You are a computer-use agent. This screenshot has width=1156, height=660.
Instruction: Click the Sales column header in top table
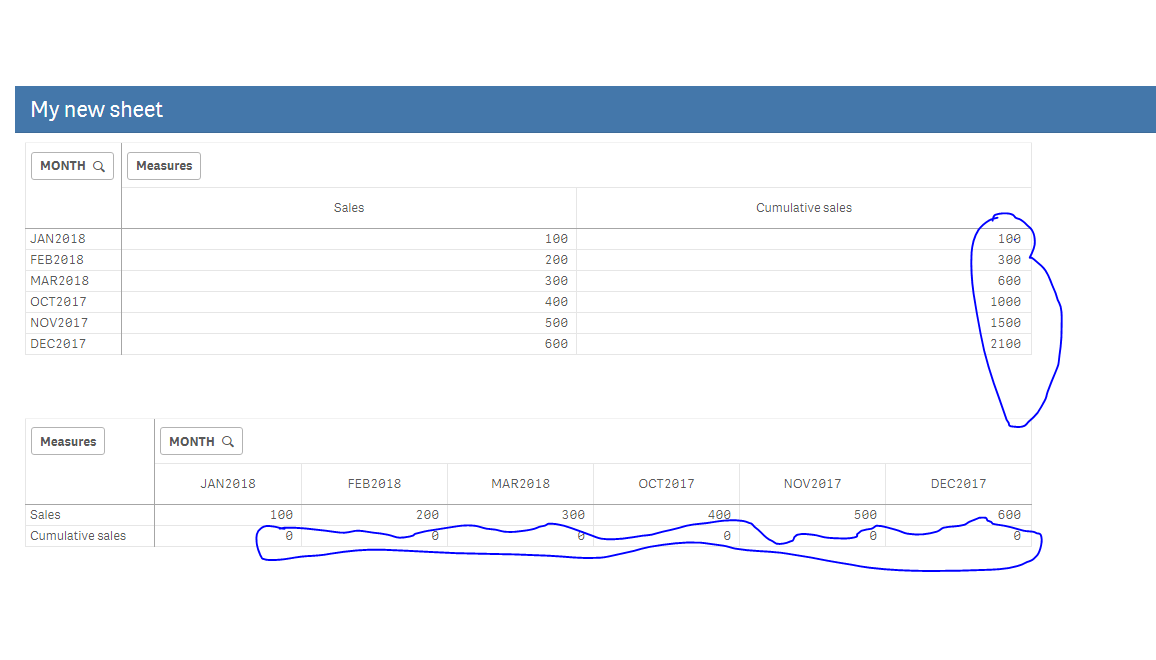pyautogui.click(x=349, y=208)
